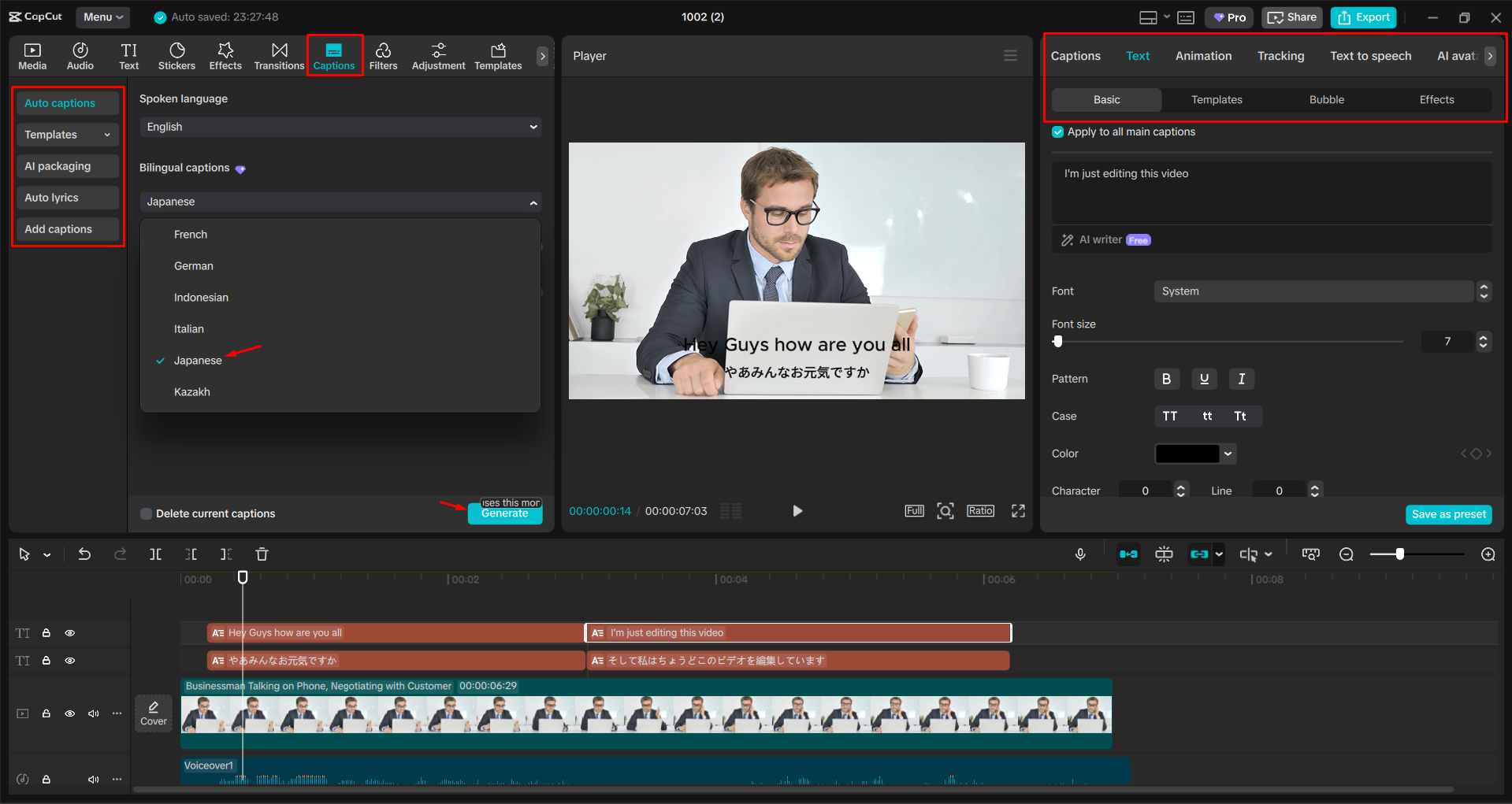Open the Spoken language dropdown
Screen dimensions: 1512x804
point(340,127)
